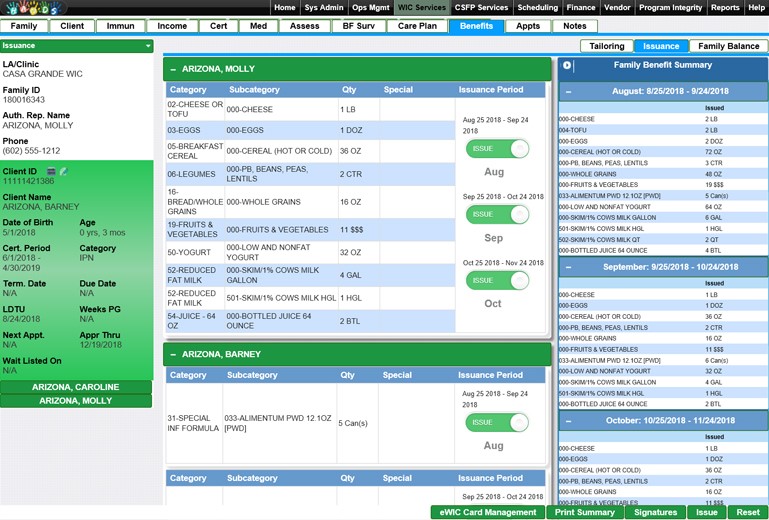The height and width of the screenshot is (520, 769).
Task: Collapse the September benefit summary section
Action: [569, 268]
